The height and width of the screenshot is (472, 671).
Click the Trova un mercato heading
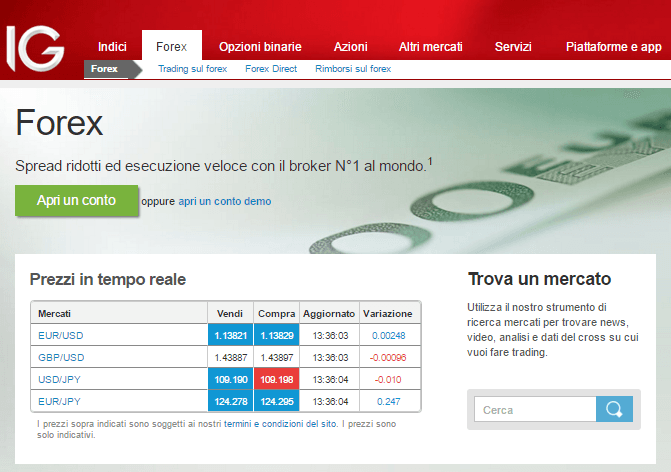pyautogui.click(x=539, y=279)
